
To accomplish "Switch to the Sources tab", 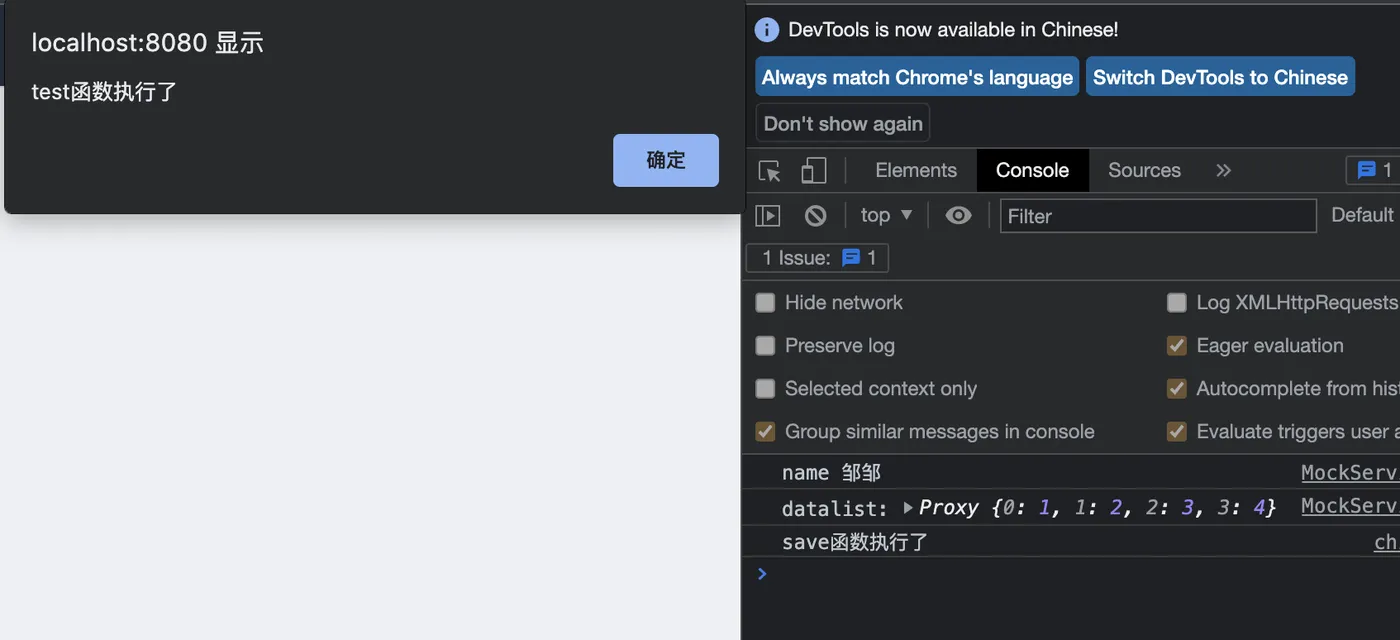I will [1144, 171].
